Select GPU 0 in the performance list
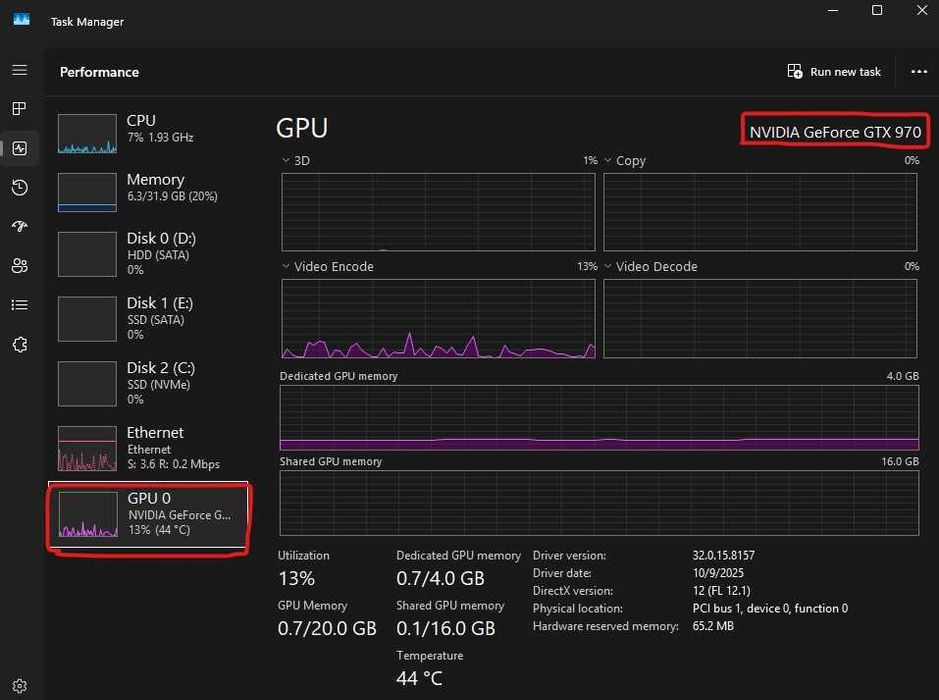The width and height of the screenshot is (939, 700). coord(148,514)
